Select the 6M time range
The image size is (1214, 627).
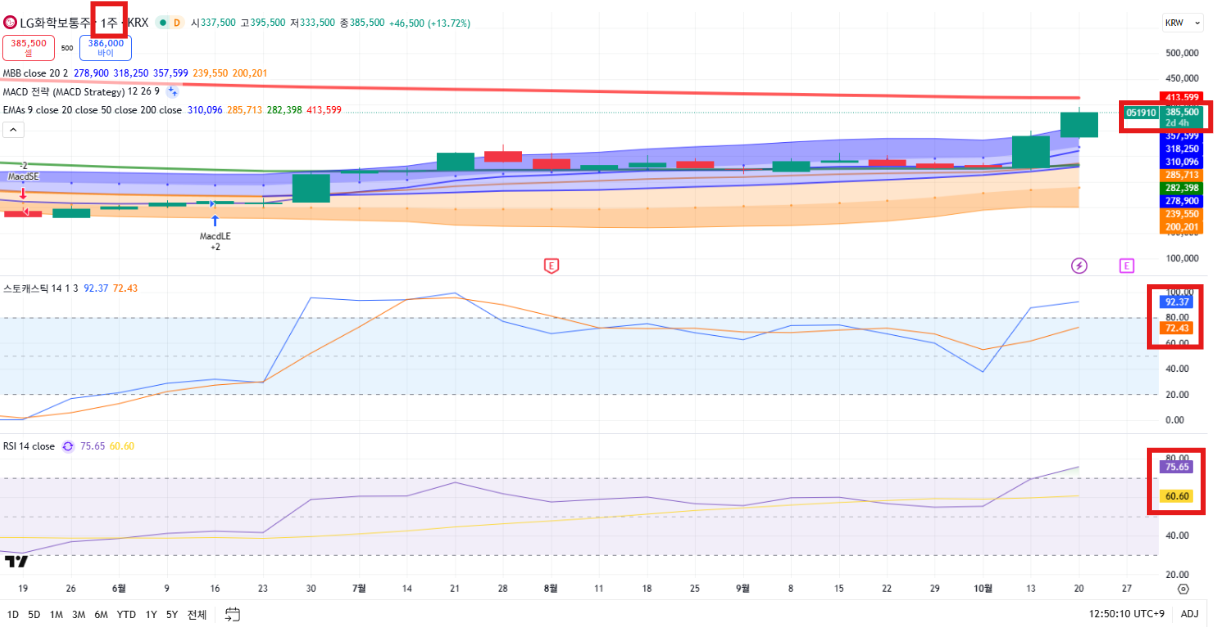point(101,614)
